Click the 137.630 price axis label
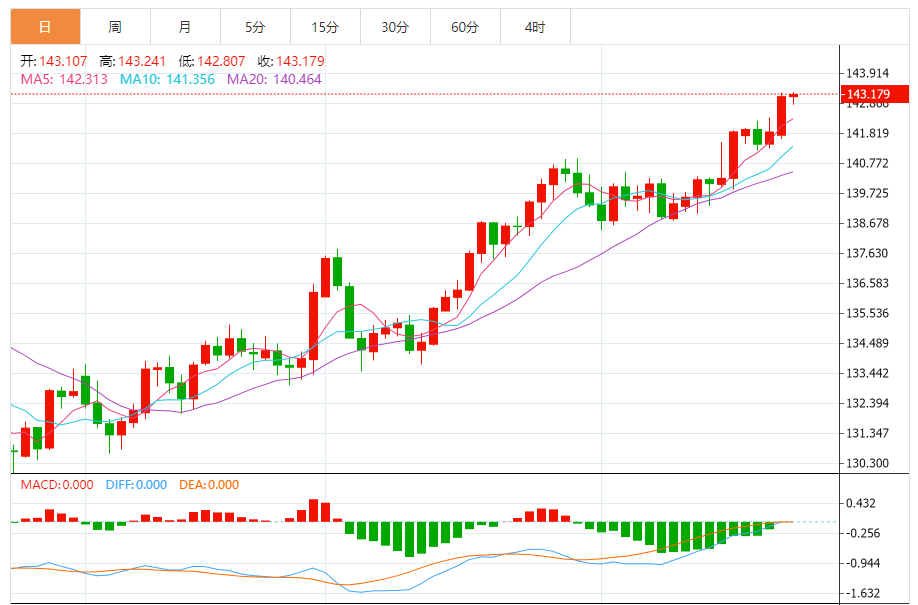This screenshot has width=918, height=605. click(x=867, y=254)
